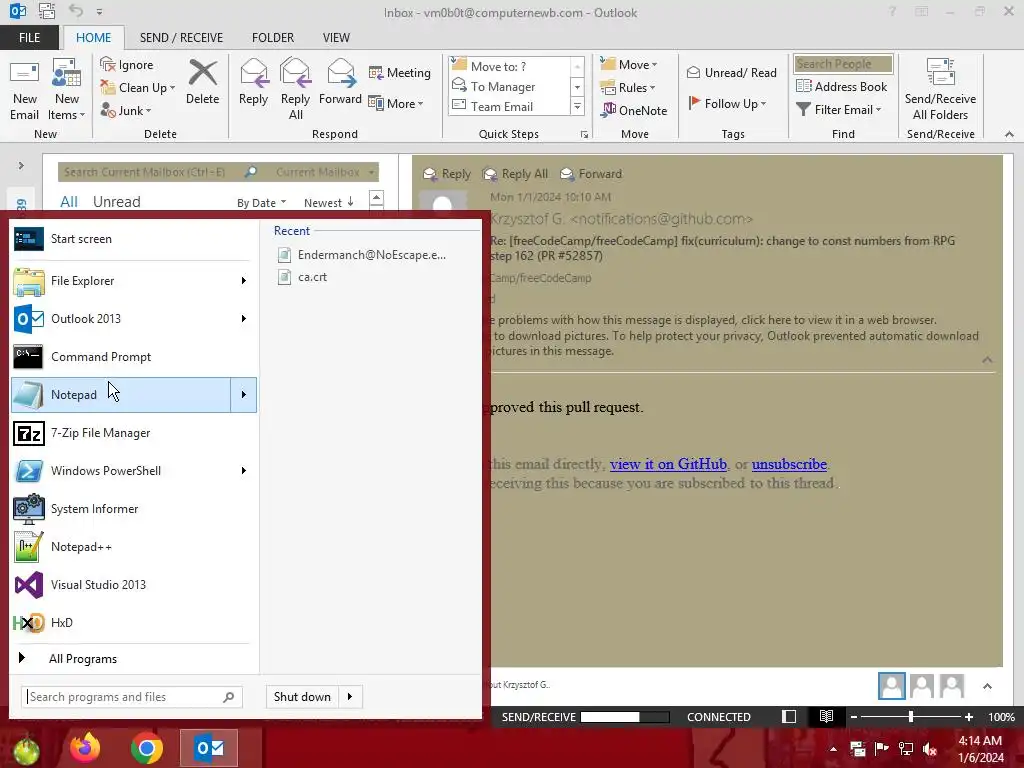The image size is (1024, 768).
Task: Click the ribbon Reply All icon
Action: (x=295, y=72)
